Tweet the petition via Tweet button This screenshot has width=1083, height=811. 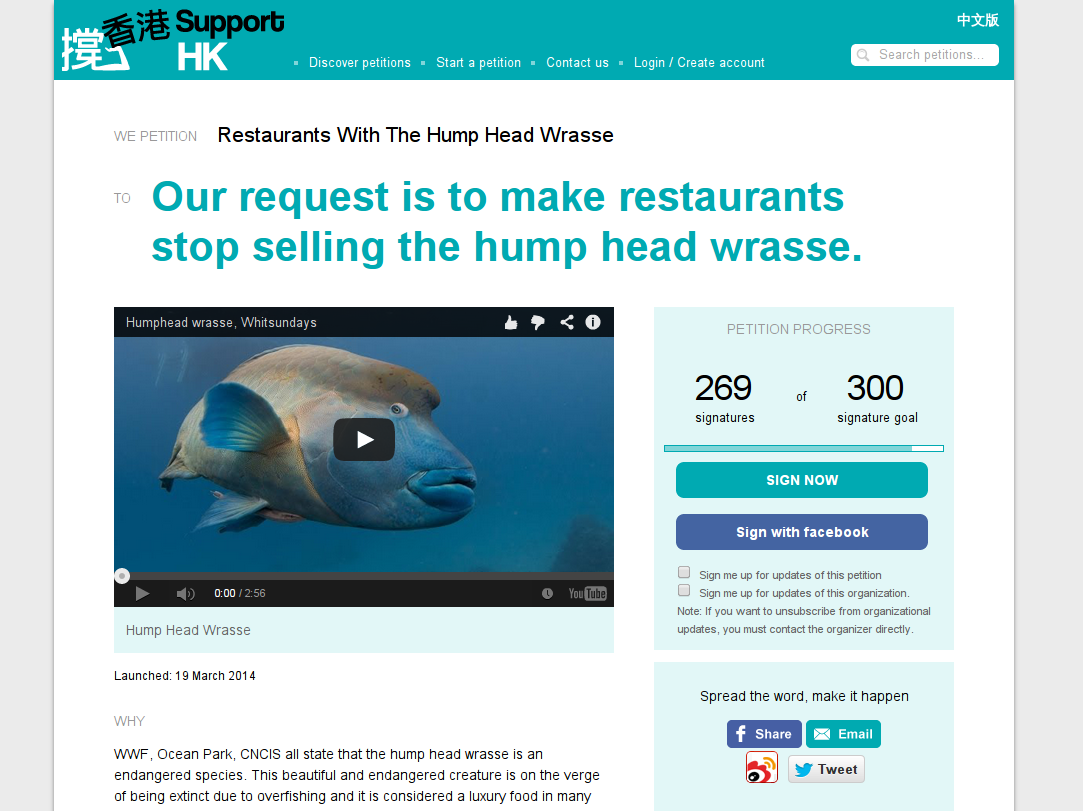pos(826,770)
